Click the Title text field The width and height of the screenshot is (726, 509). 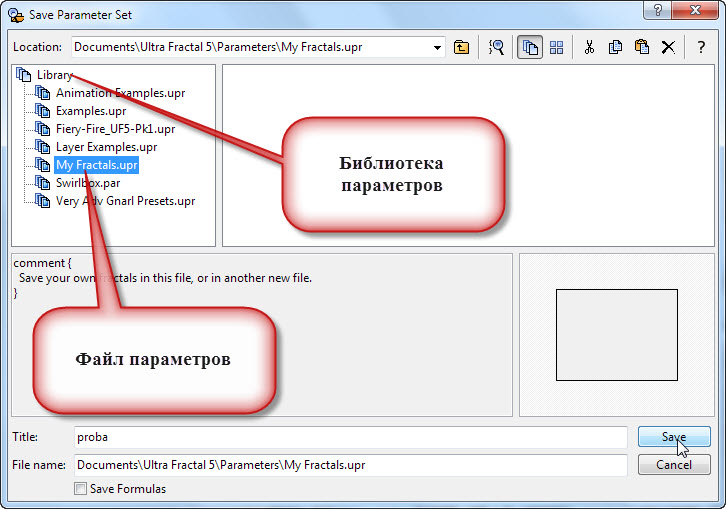pos(350,437)
